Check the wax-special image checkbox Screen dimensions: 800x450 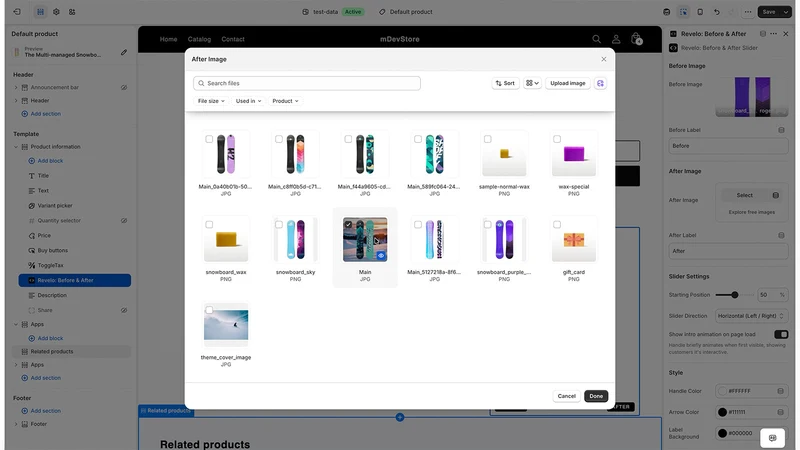coord(557,139)
